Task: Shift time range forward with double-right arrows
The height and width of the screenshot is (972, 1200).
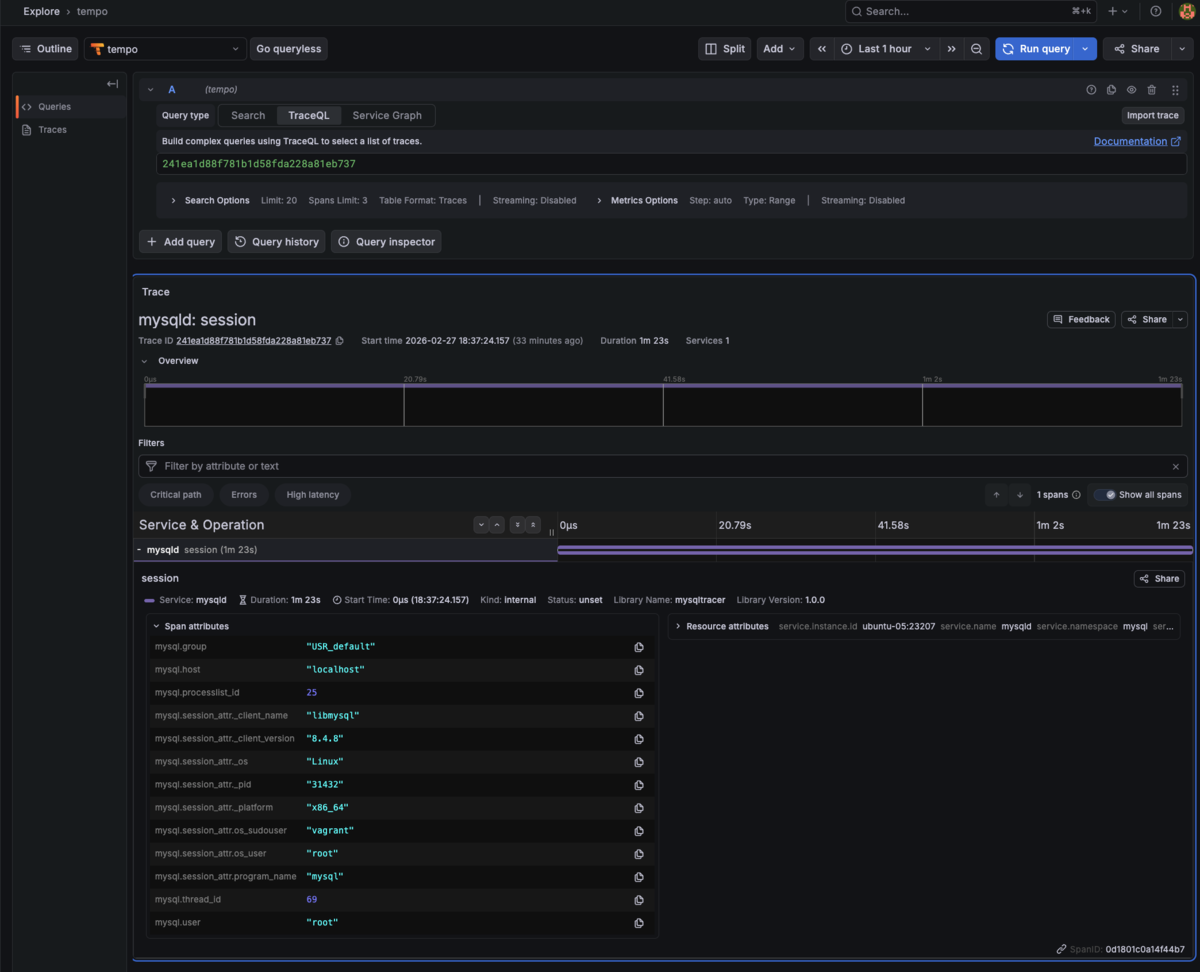Action: [951, 49]
